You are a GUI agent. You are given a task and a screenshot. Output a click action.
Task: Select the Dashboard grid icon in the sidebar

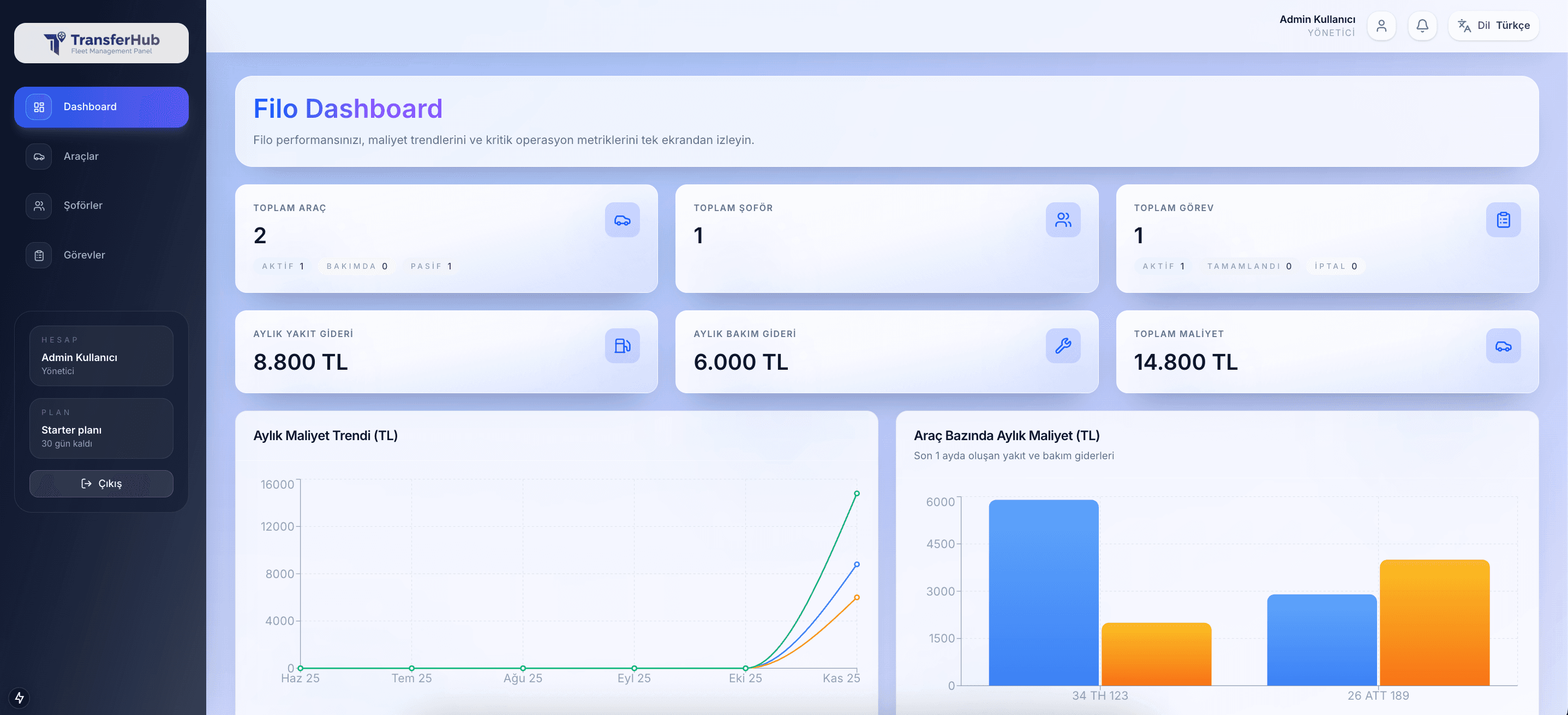(38, 106)
